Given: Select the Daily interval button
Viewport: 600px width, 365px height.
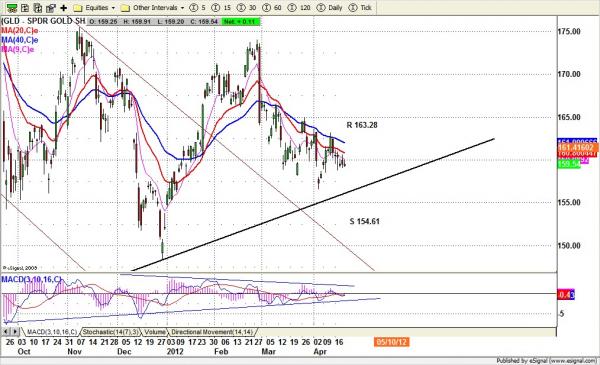Looking at the screenshot, I should [330, 7].
